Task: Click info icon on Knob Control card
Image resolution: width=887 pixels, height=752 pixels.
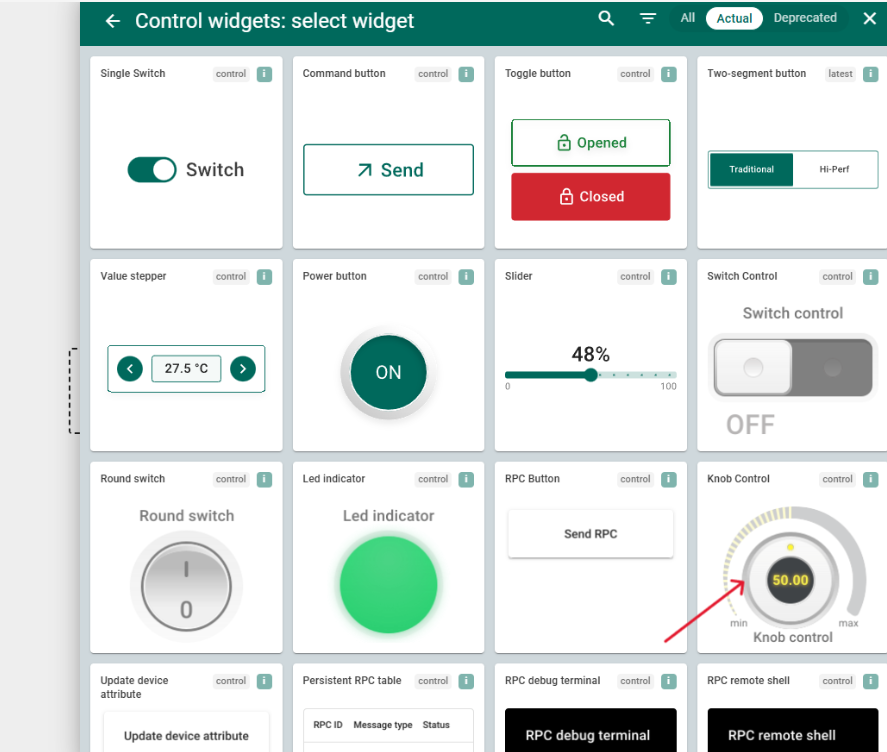Action: tap(871, 480)
